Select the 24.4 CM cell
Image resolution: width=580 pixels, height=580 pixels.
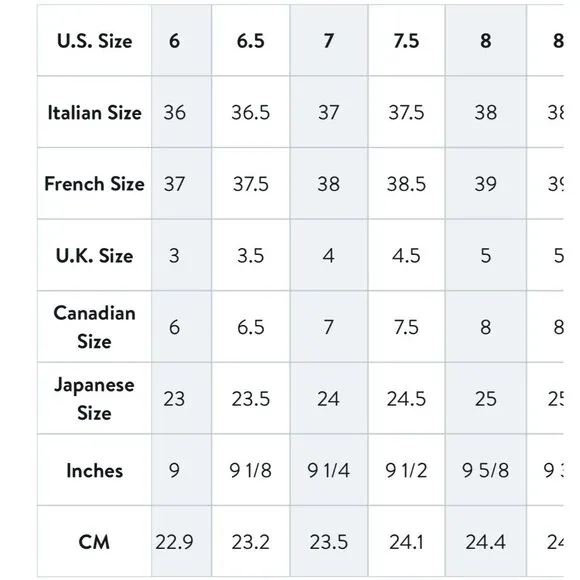click(x=485, y=542)
